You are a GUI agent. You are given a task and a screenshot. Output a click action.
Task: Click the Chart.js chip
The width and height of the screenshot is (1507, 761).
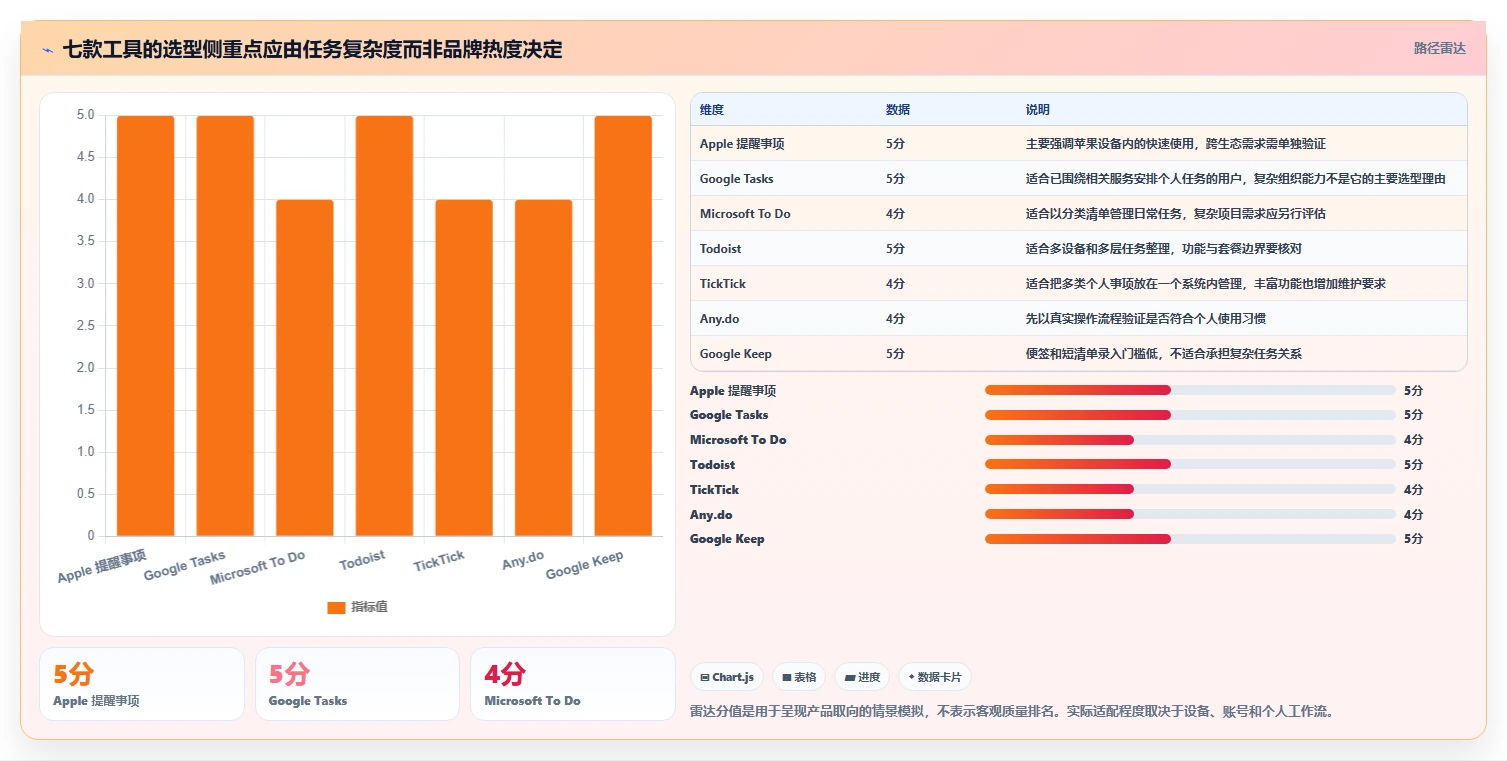(x=727, y=677)
